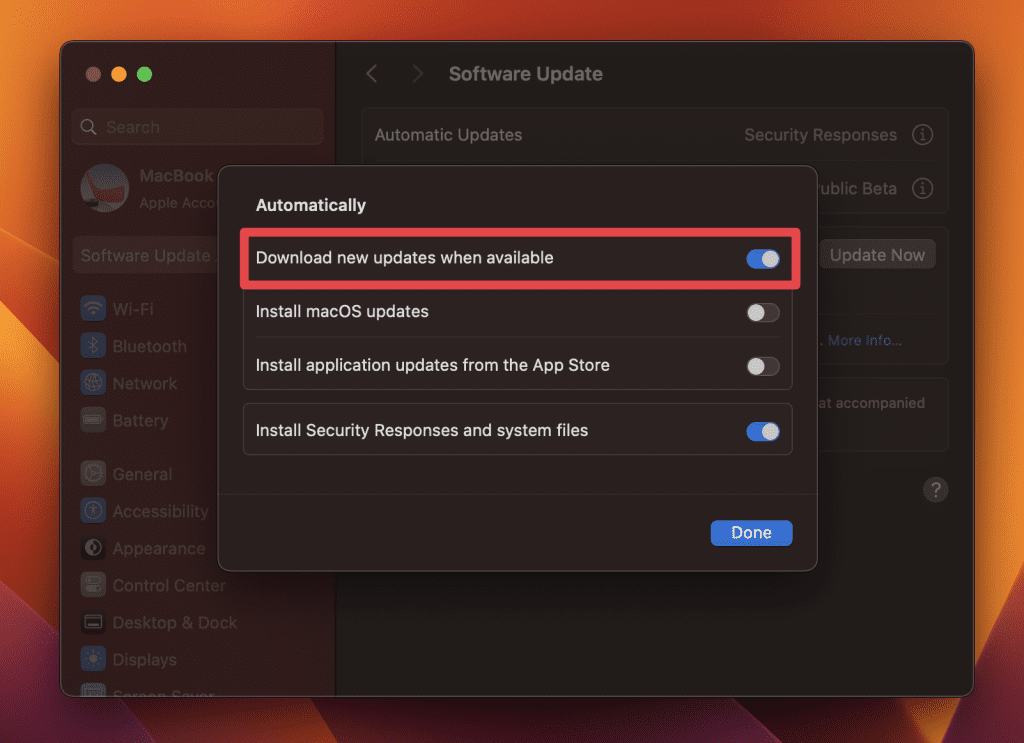
Task: Click the MacBook account name
Action: tap(176, 176)
